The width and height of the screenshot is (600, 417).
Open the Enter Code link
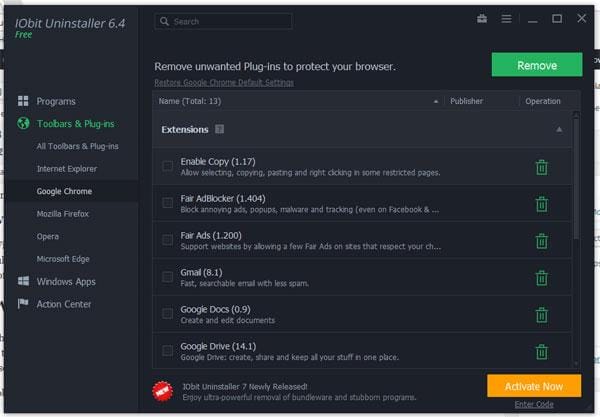click(534, 404)
